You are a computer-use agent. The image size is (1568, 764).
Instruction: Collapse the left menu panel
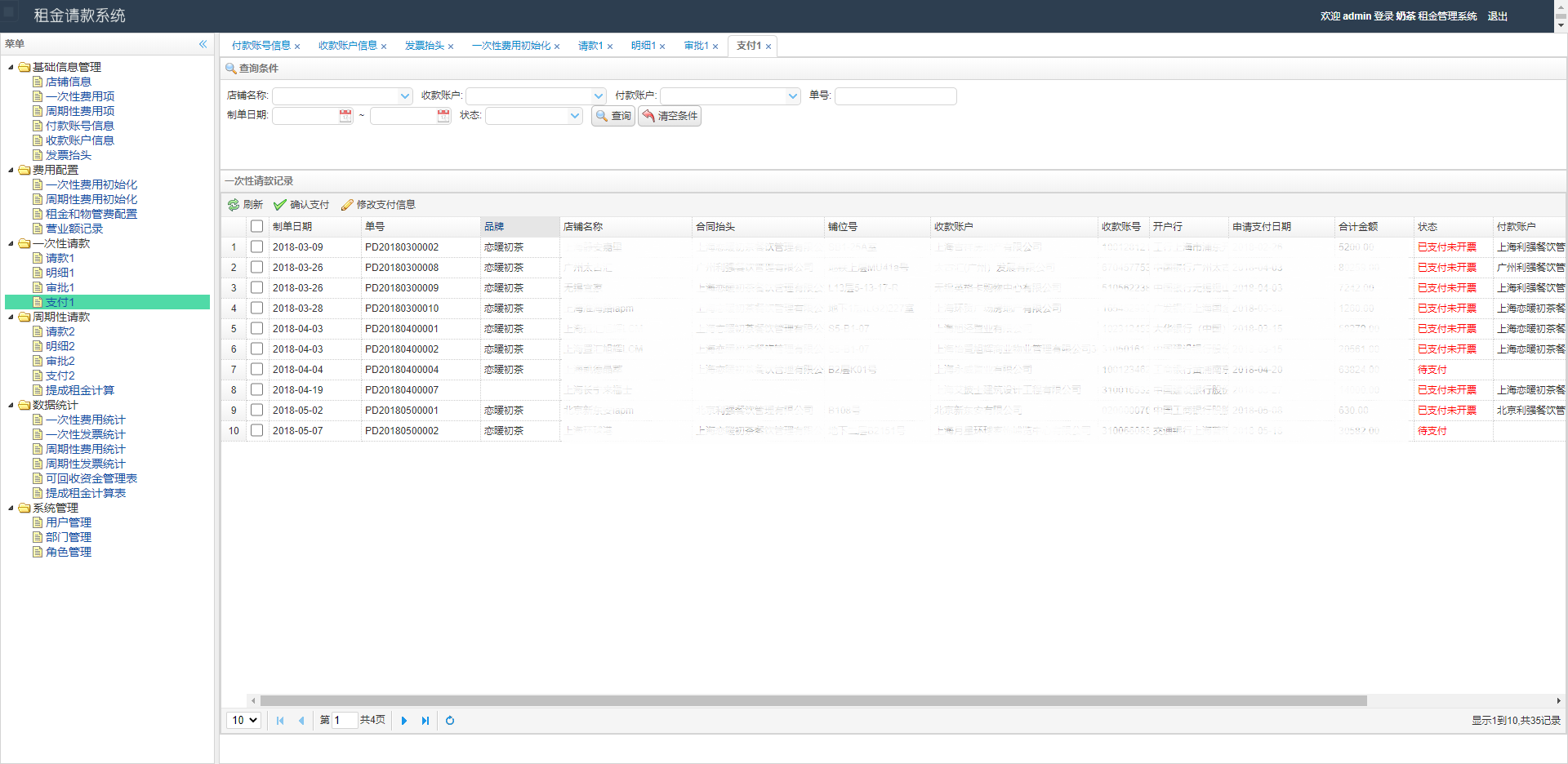tap(203, 44)
